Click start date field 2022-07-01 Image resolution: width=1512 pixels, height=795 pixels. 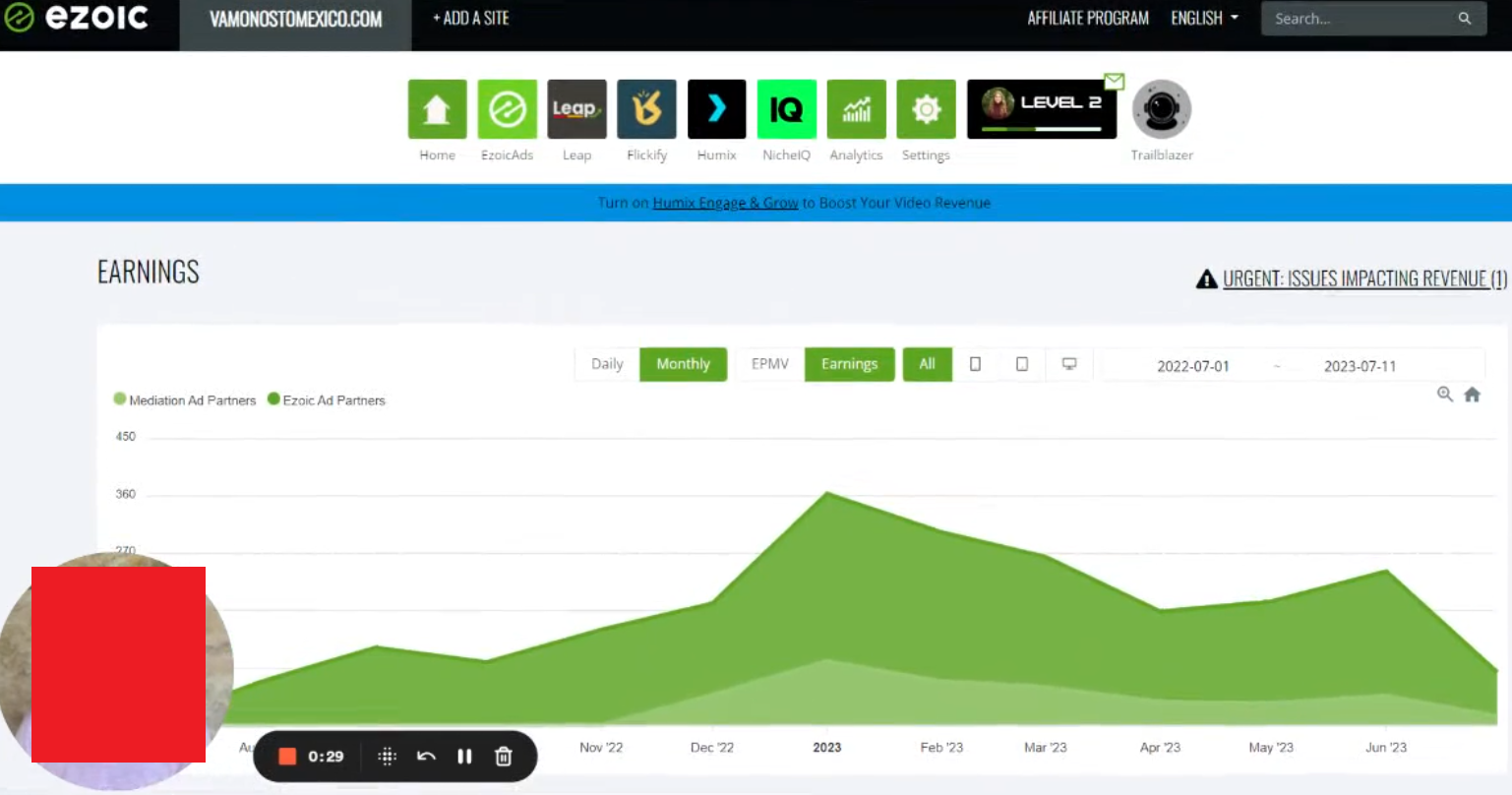(x=1192, y=366)
